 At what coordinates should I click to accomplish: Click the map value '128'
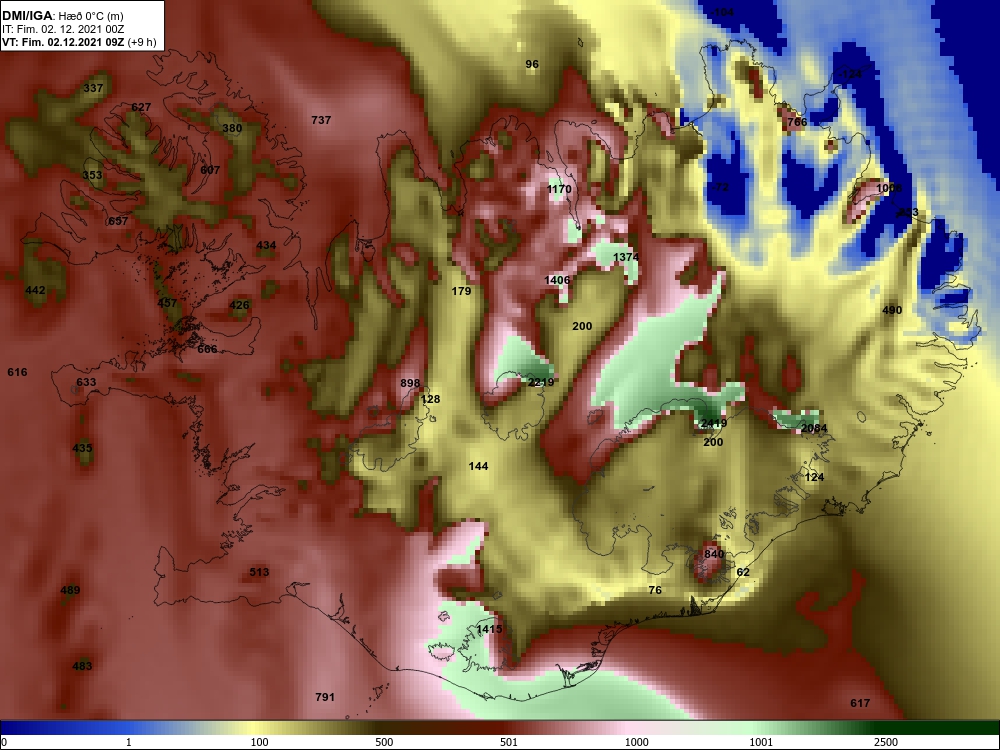point(430,399)
